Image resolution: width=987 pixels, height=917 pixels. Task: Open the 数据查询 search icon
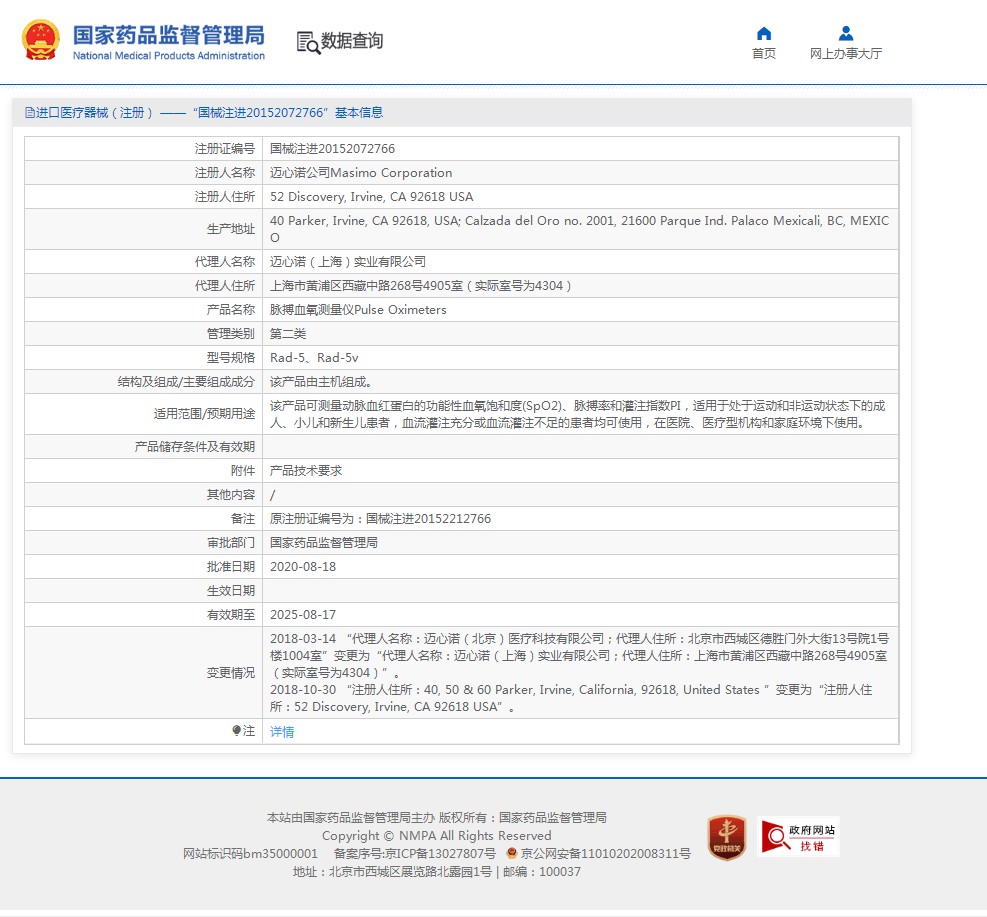pos(308,42)
